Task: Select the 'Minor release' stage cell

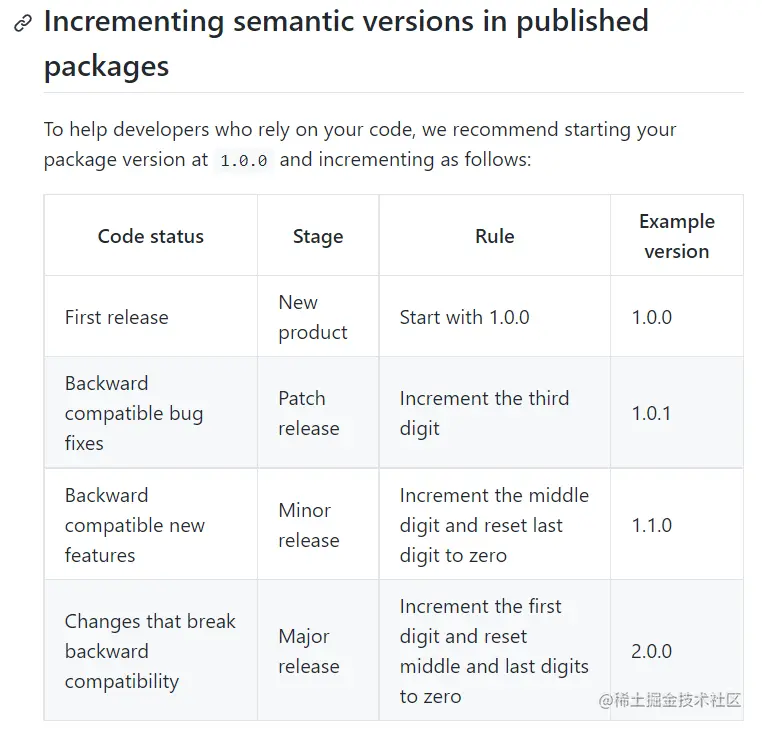Action: tap(318, 524)
